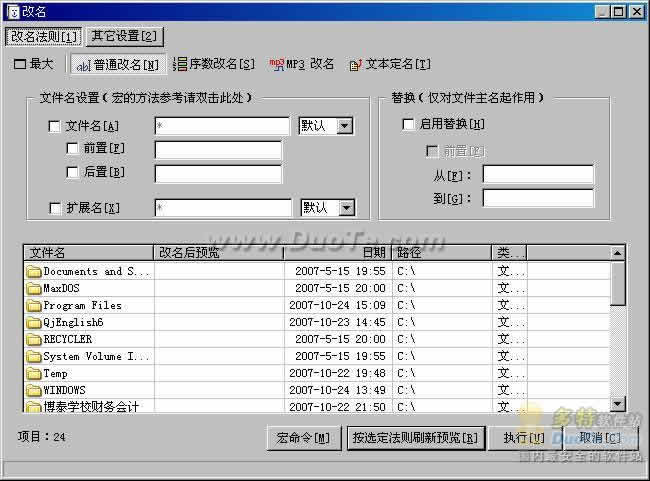Screen dimensions: 650x481
Task: Click the 宏命令 button
Action: (x=304, y=437)
